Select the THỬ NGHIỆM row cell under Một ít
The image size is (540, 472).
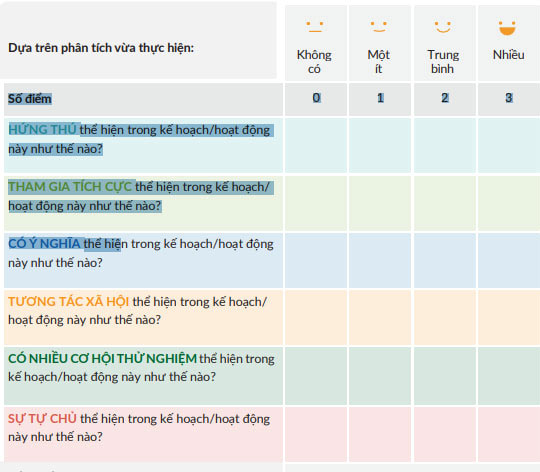coord(380,376)
